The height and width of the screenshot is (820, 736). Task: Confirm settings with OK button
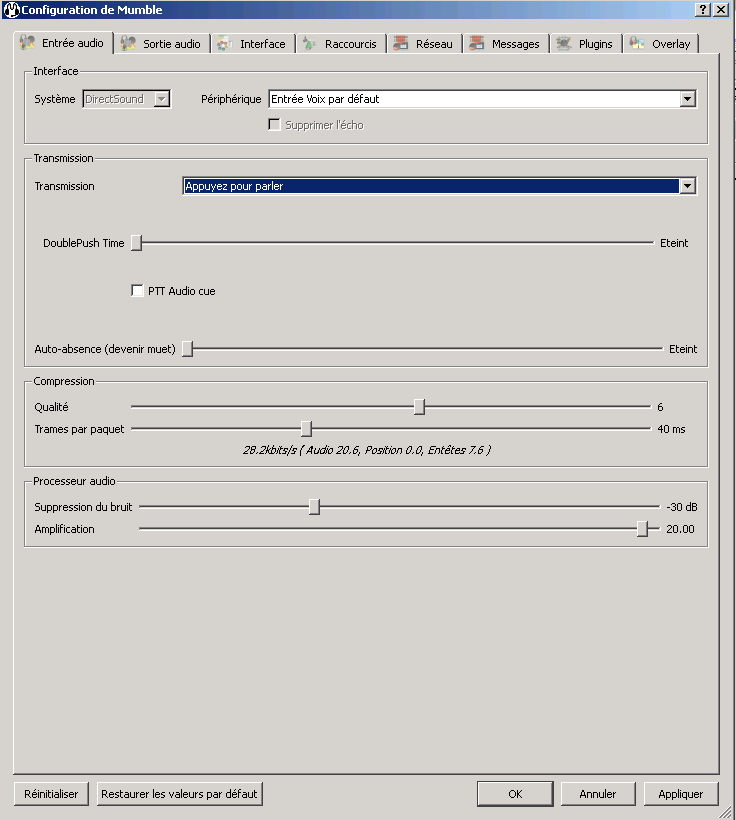coord(515,794)
